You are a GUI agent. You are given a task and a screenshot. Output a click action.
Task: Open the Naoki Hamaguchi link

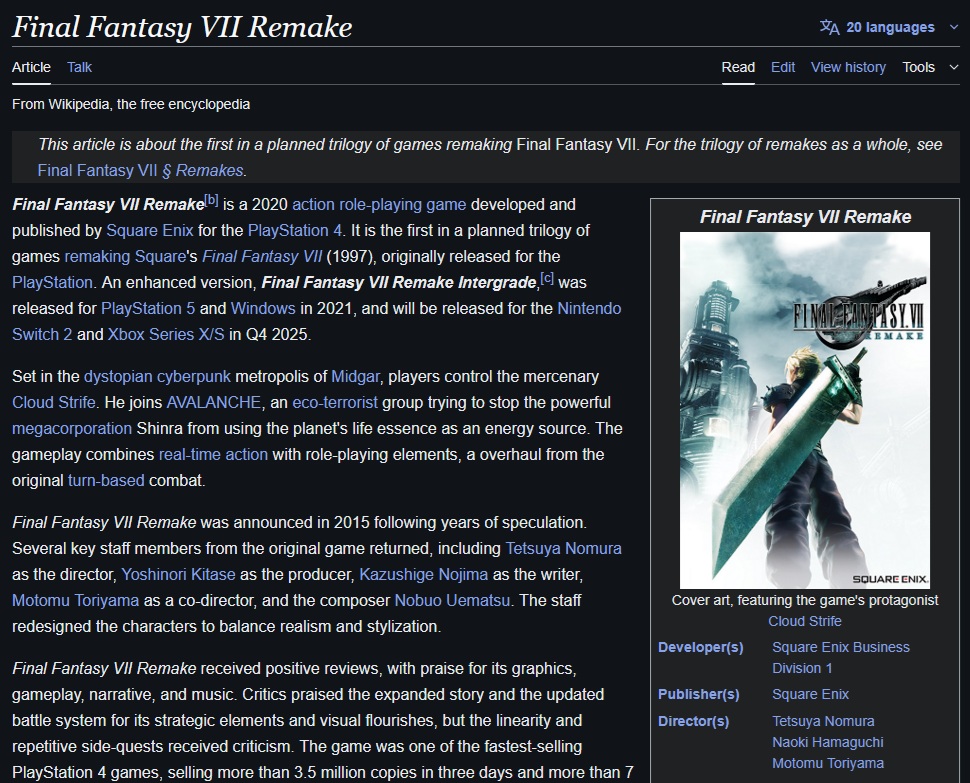pyautogui.click(x=827, y=742)
